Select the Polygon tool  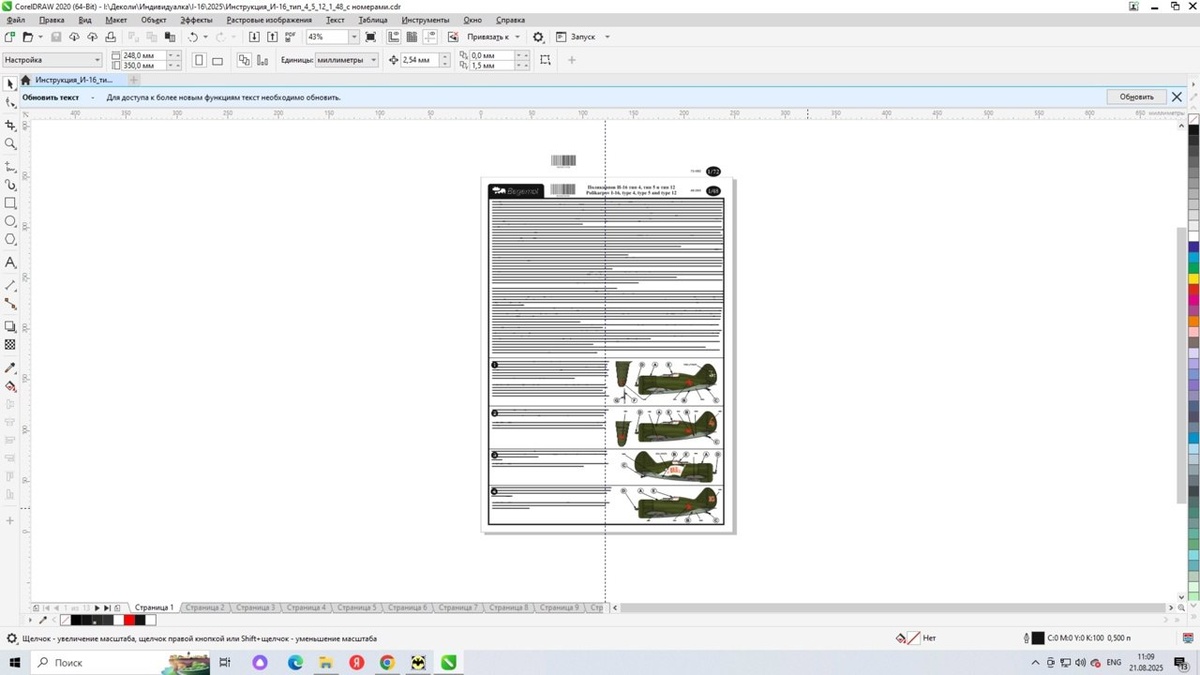10,240
